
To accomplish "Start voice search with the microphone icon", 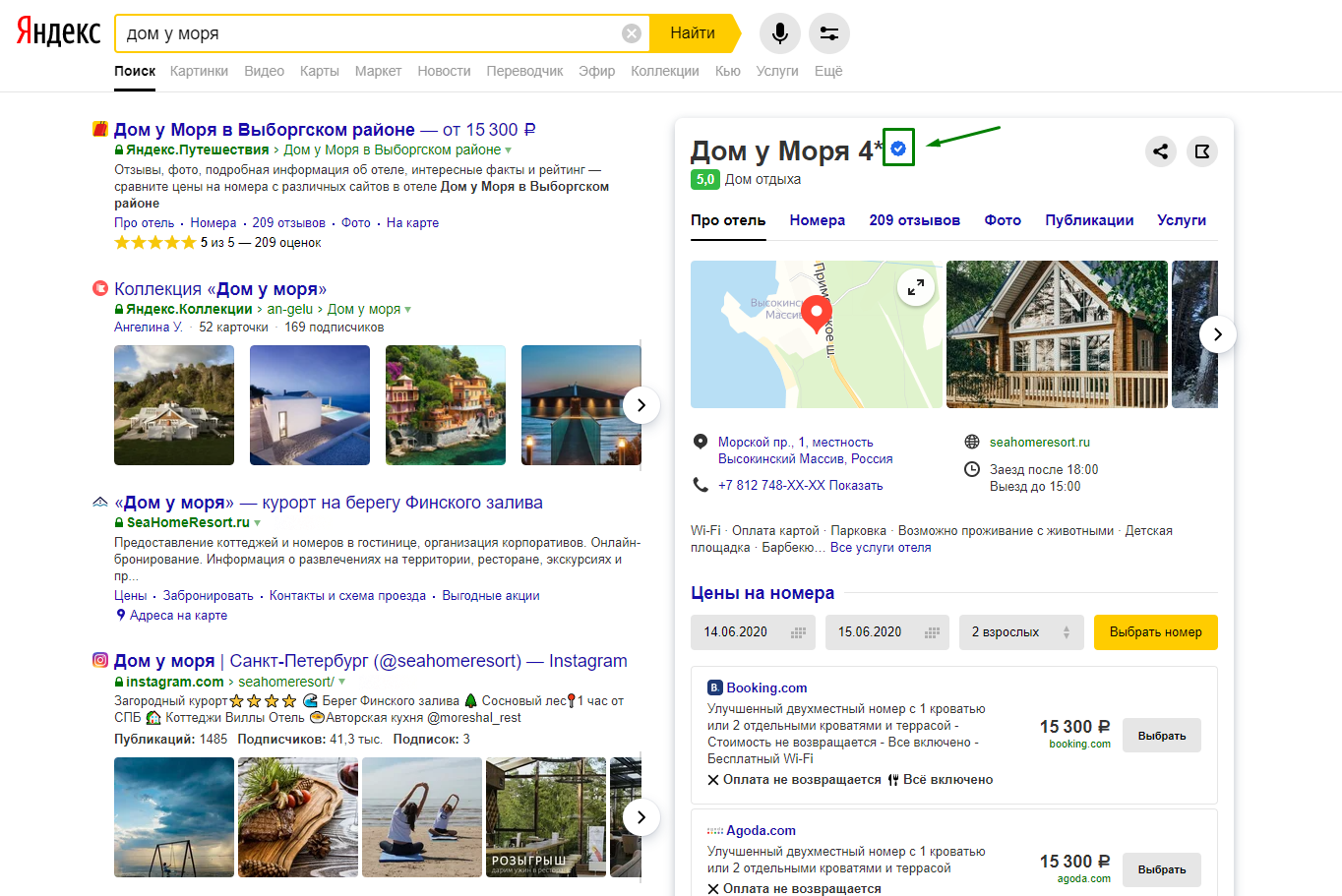I will click(779, 33).
